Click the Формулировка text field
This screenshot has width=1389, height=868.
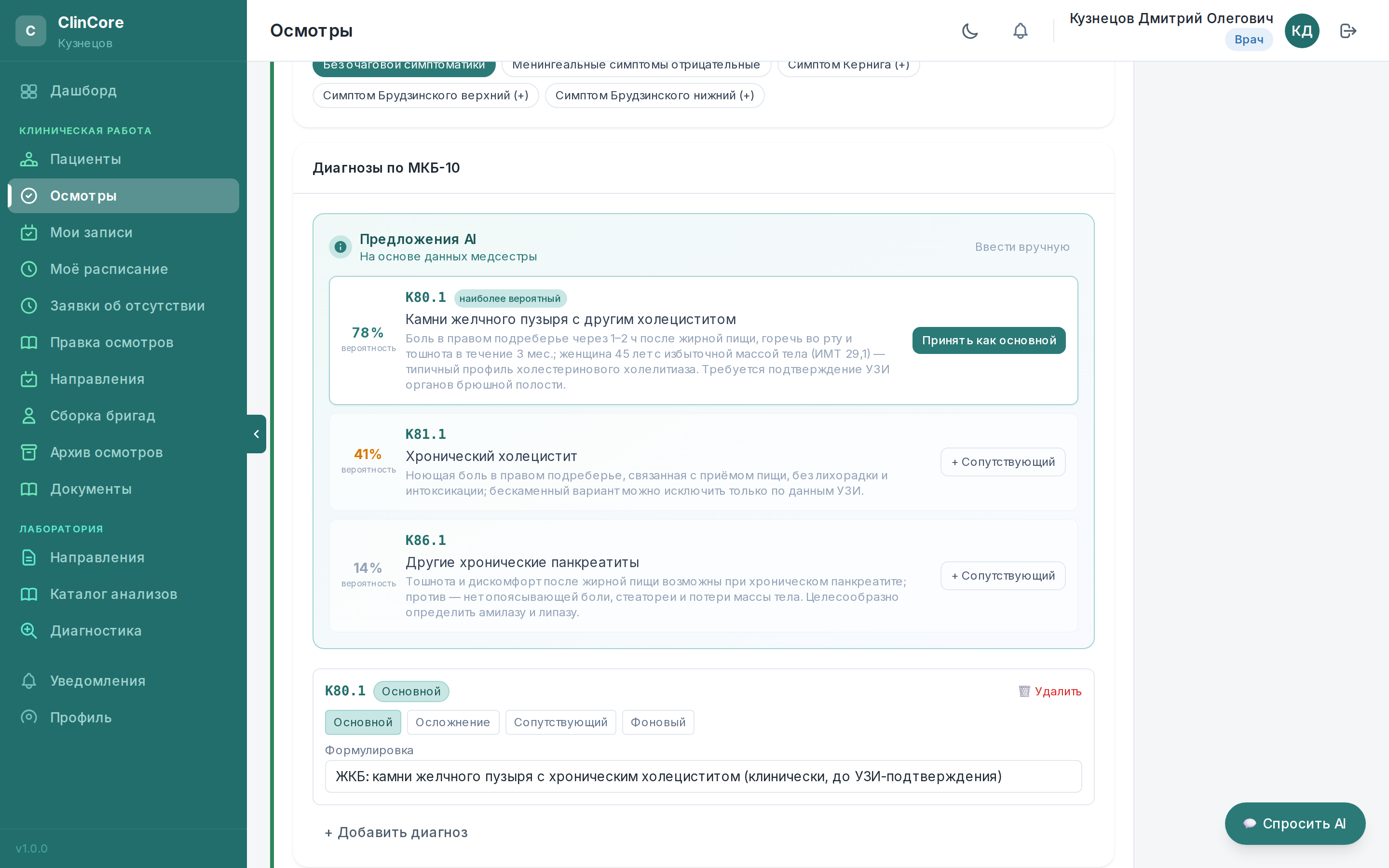pyautogui.click(x=703, y=777)
